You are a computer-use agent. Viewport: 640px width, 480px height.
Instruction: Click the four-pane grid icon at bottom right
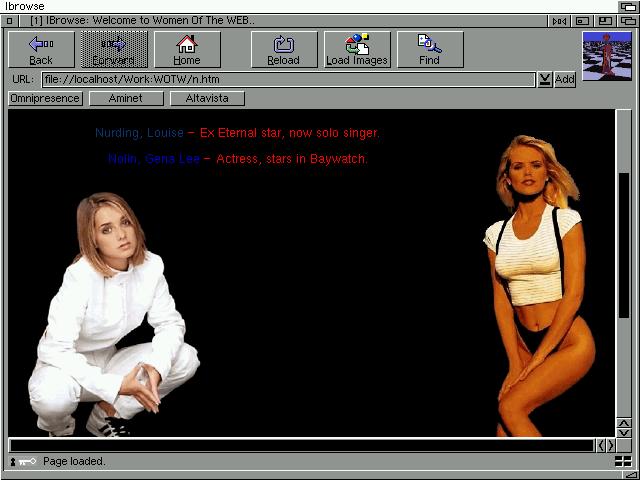[x=623, y=461]
